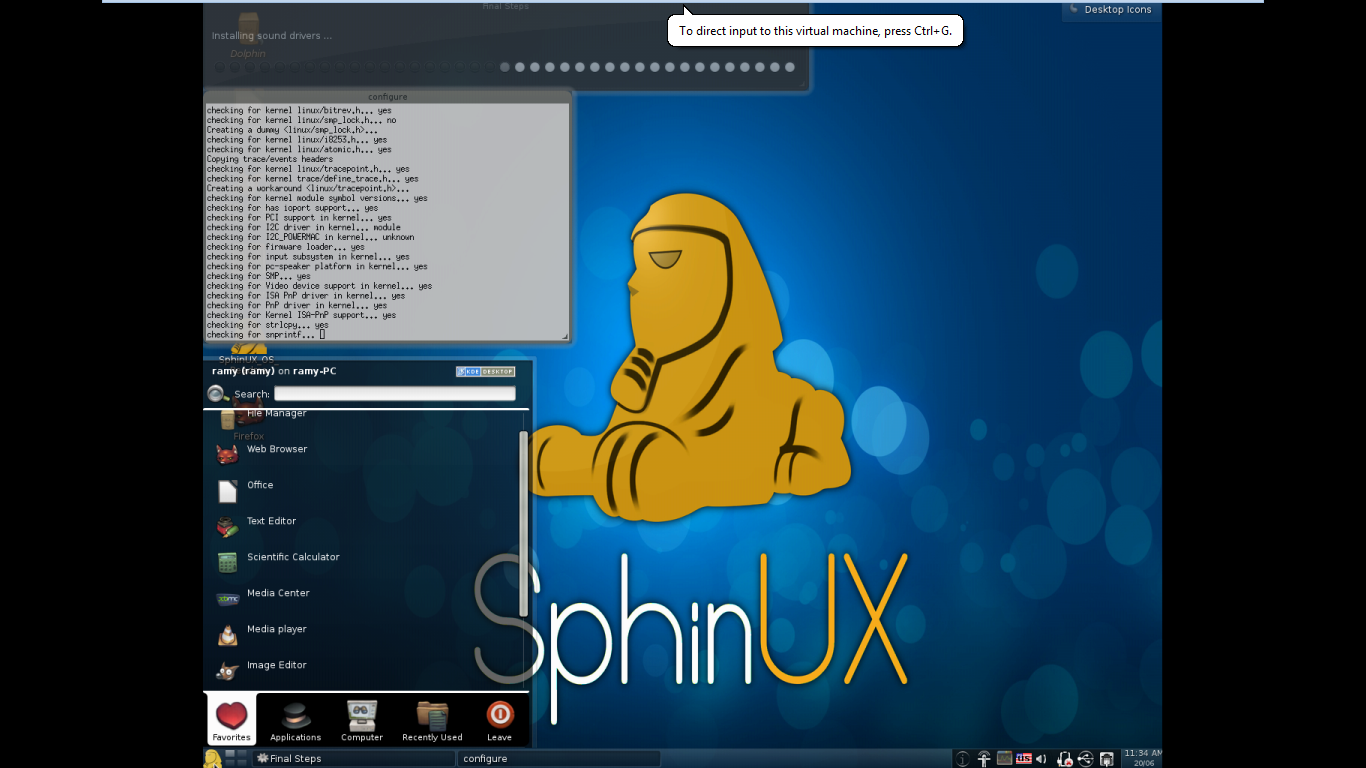Switch keyboard layout via US flag icon
Screen dimensions: 1366x768
tap(1023, 758)
